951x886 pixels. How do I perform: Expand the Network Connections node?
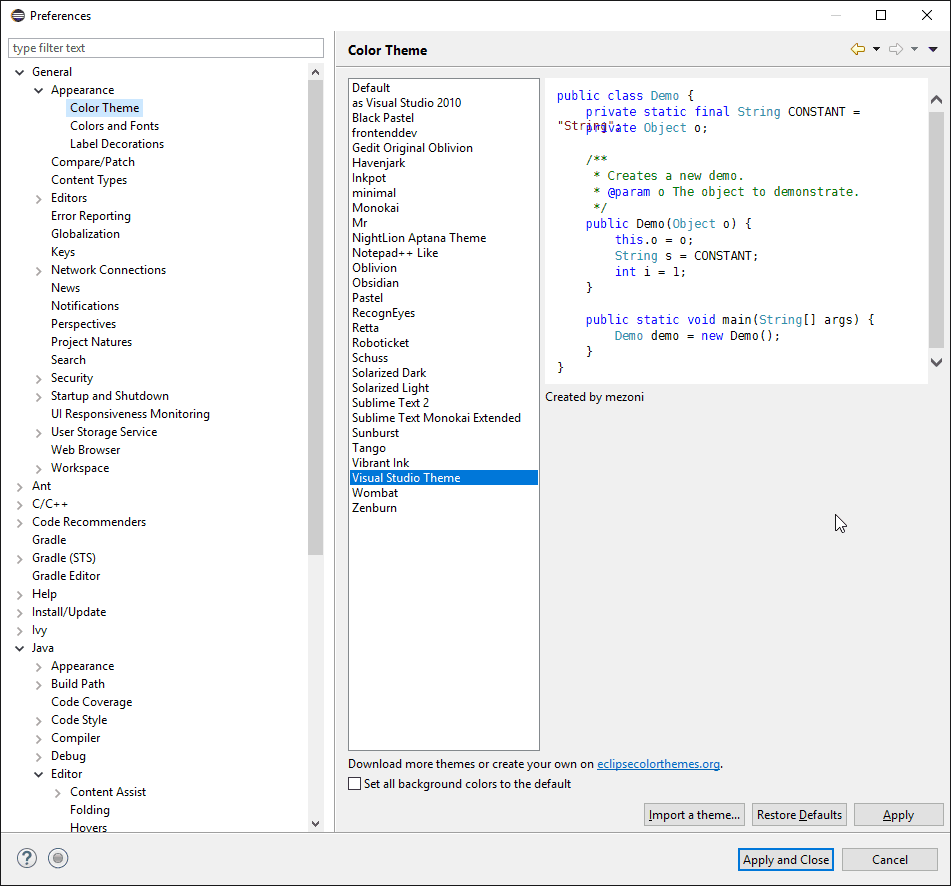point(38,270)
